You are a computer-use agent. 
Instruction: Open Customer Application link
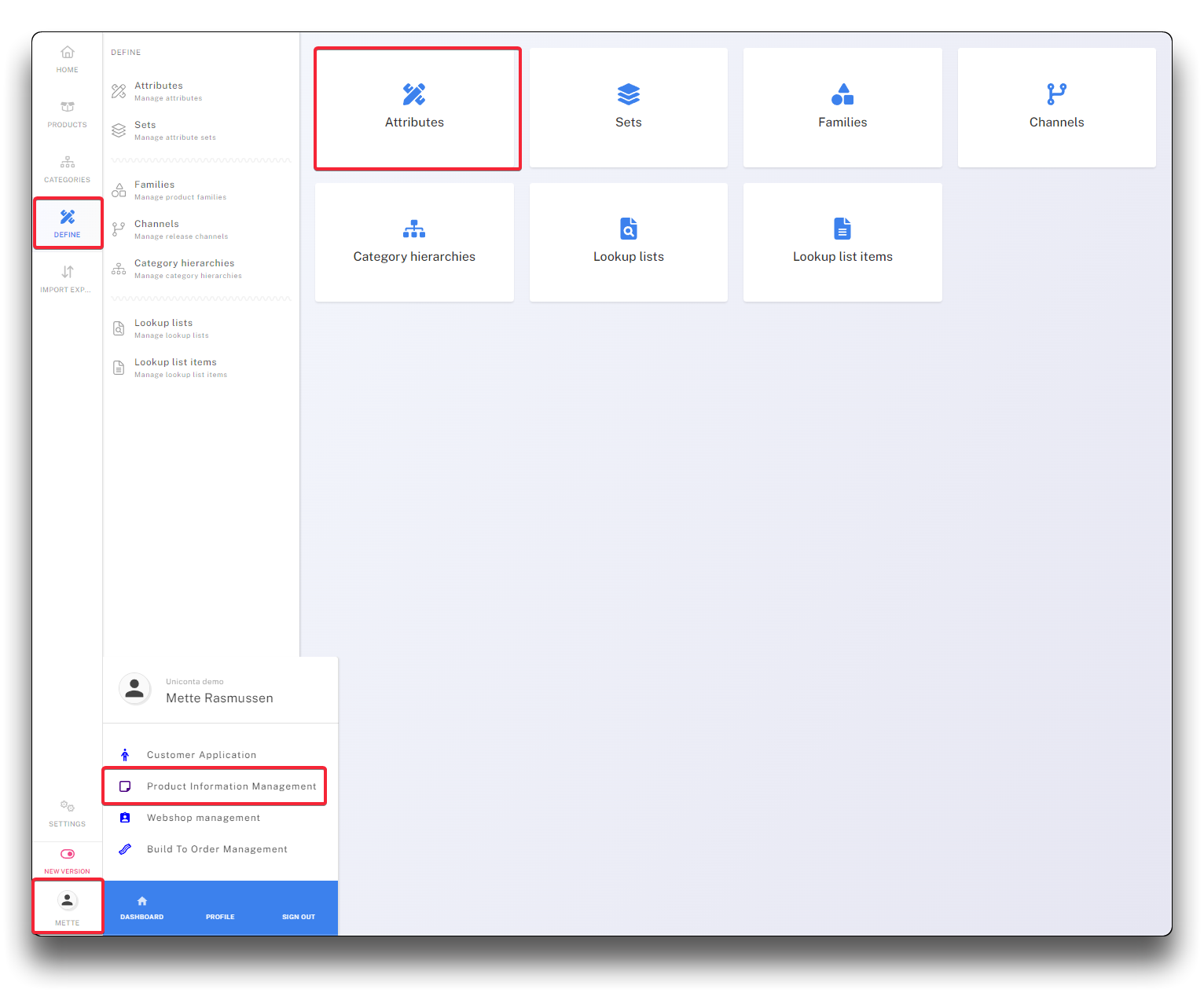point(201,755)
